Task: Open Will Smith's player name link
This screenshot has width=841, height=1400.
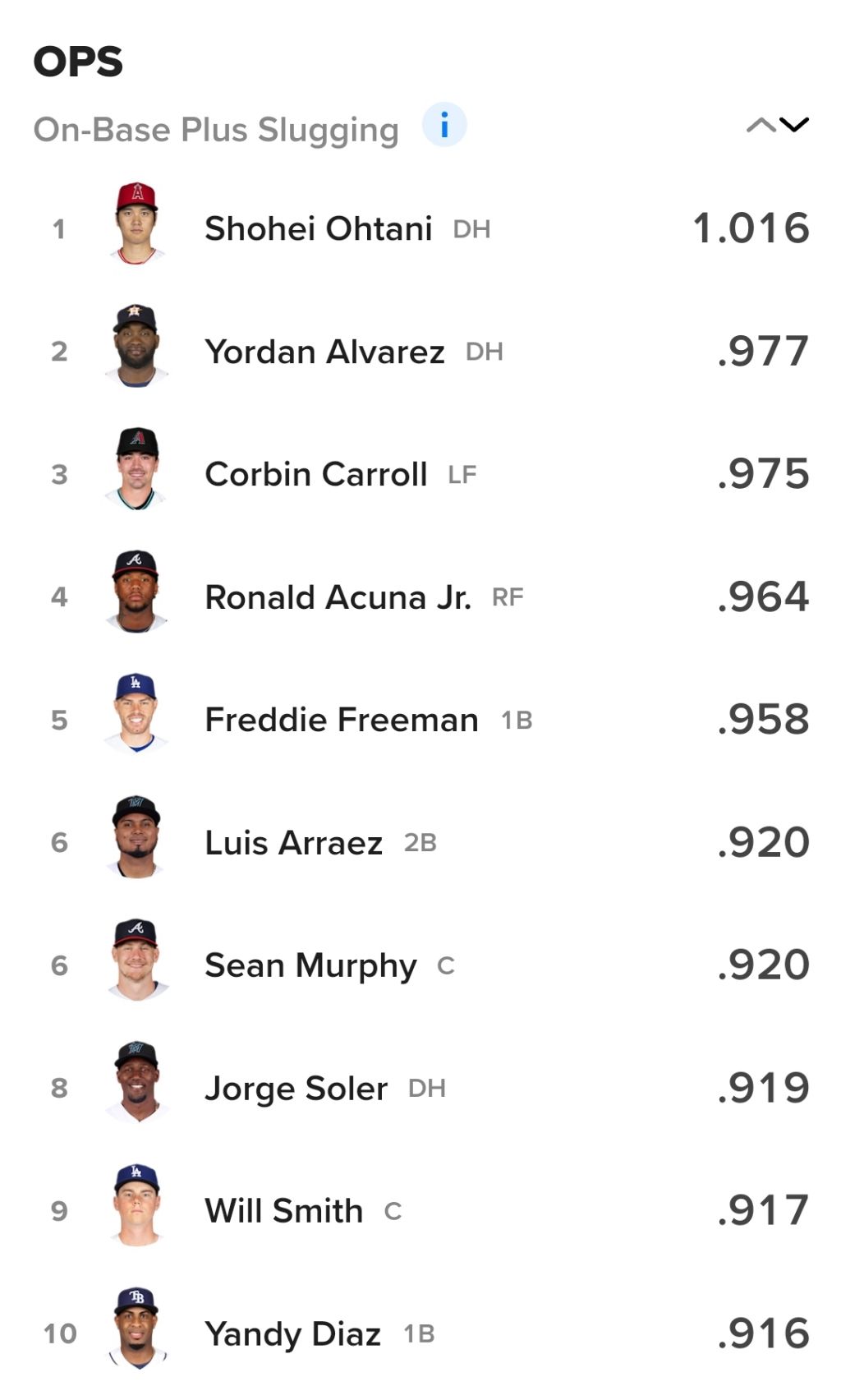Action: click(x=283, y=1211)
